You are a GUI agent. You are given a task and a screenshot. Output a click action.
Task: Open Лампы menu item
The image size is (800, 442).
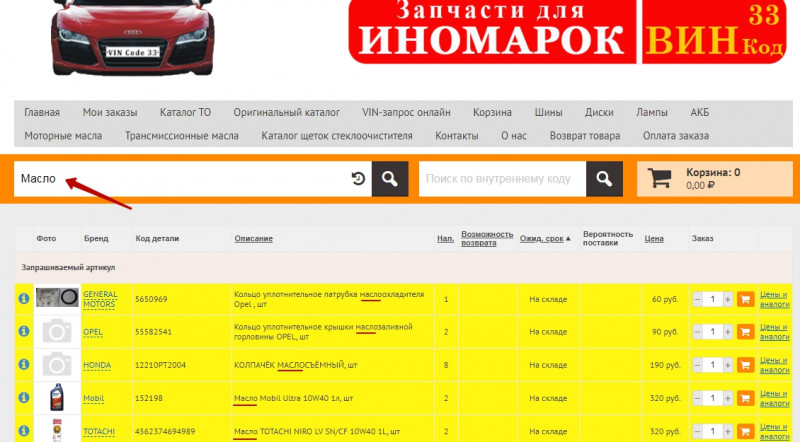[652, 112]
